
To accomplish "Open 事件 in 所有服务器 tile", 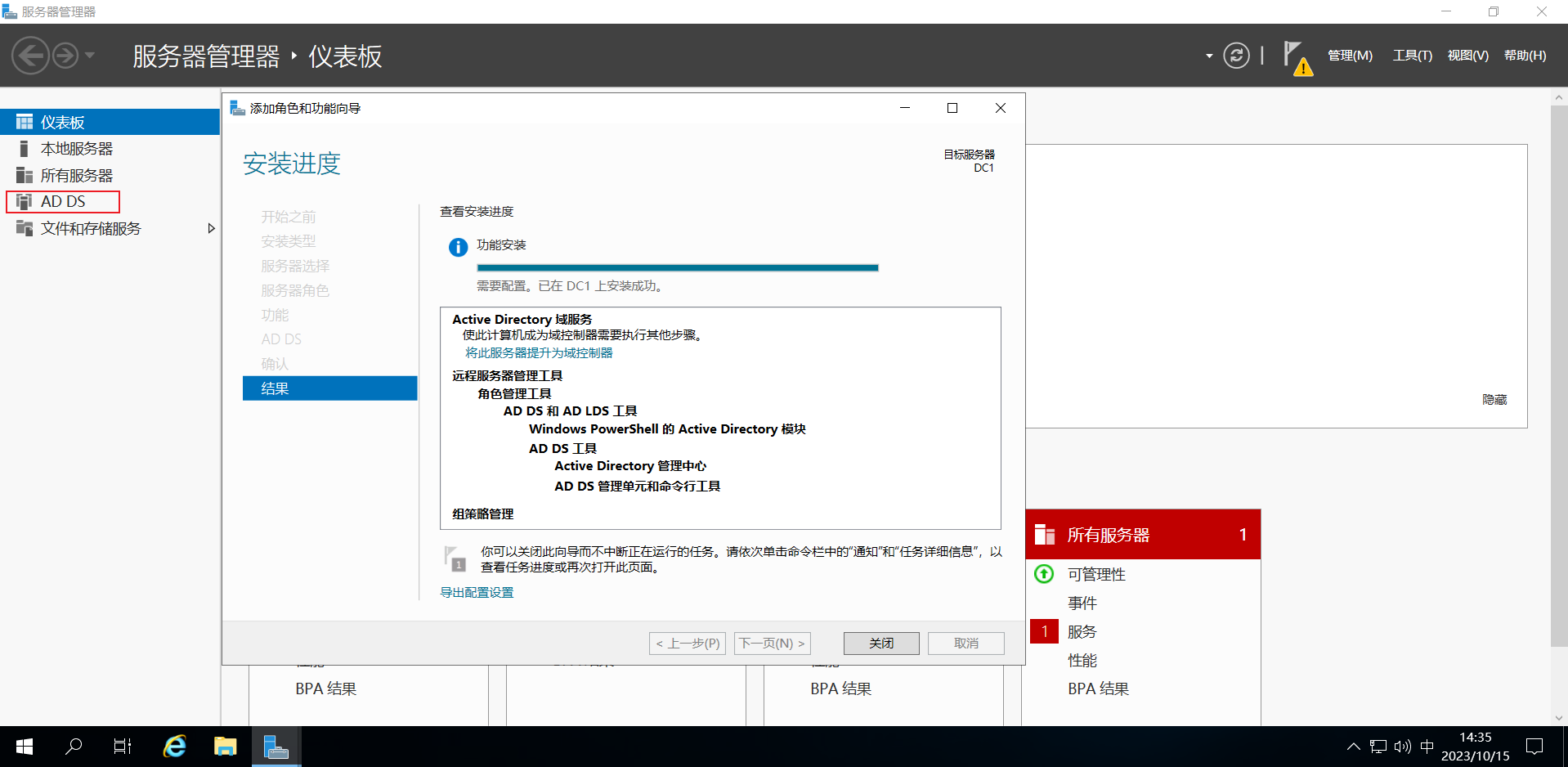I will (1082, 603).
